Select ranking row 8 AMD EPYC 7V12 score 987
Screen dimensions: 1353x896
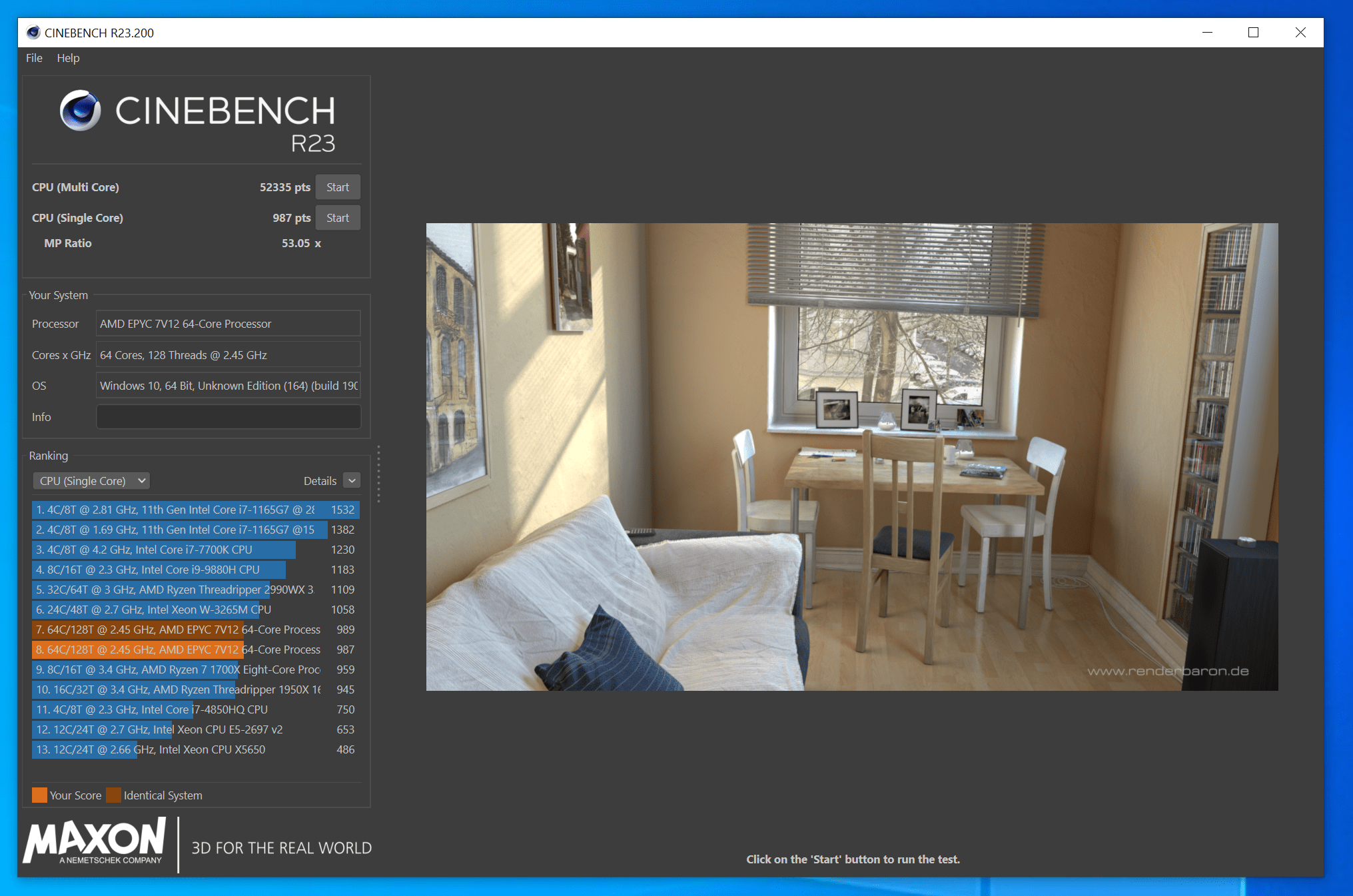click(x=196, y=650)
